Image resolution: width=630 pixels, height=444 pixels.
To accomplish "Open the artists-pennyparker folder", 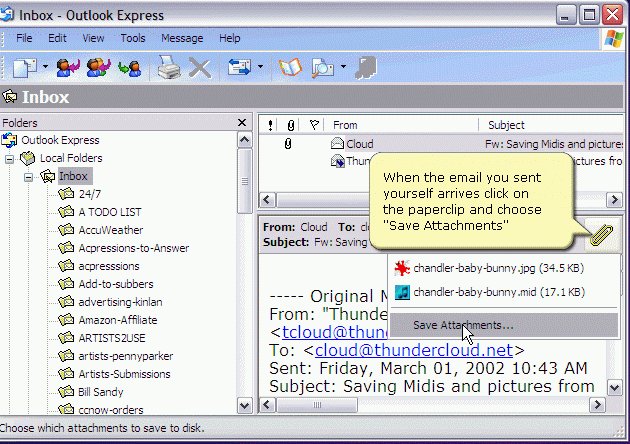I will pyautogui.click(x=125, y=356).
